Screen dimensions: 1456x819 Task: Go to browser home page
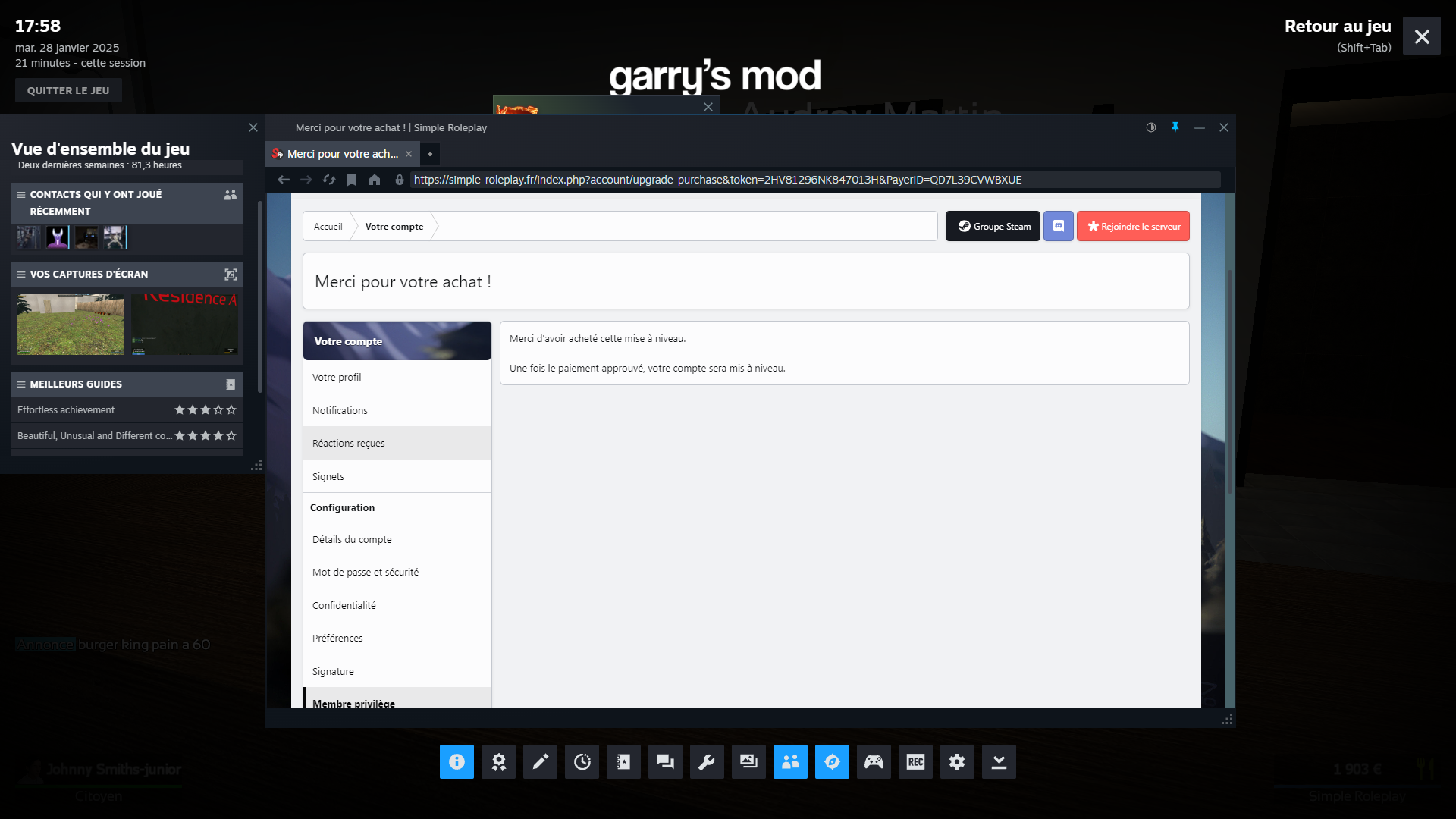click(375, 180)
